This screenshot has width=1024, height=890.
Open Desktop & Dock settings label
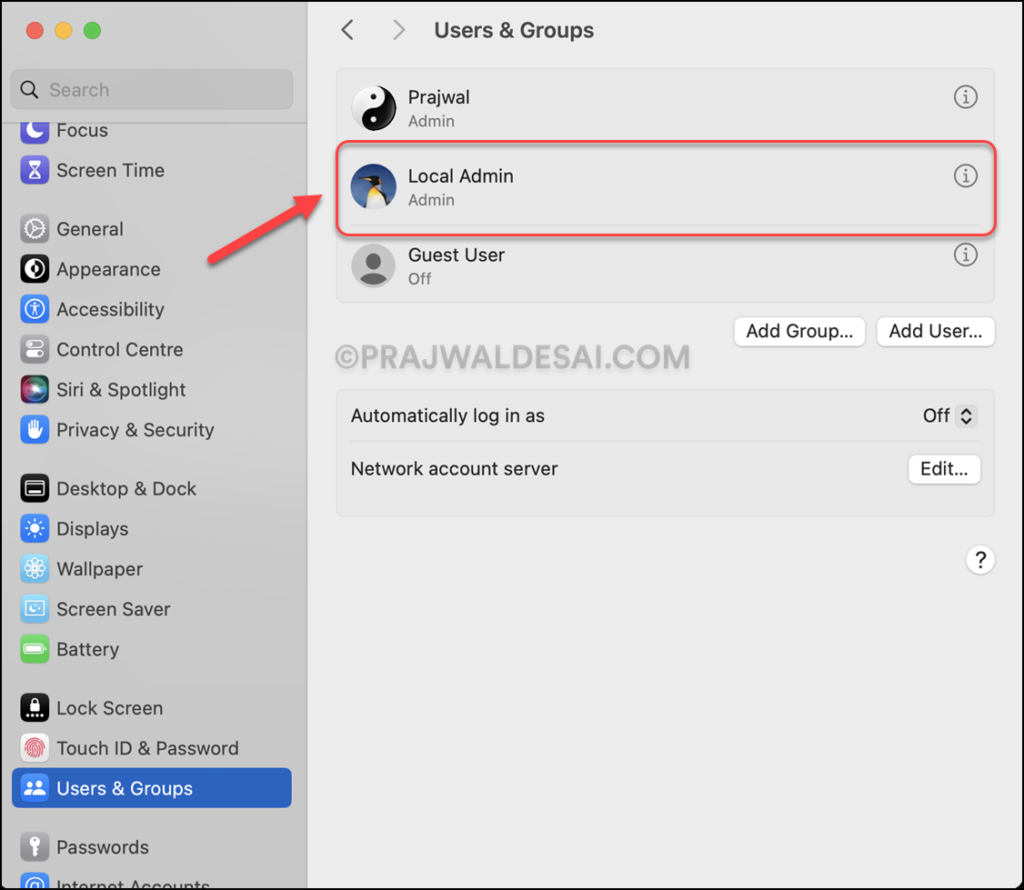click(127, 488)
